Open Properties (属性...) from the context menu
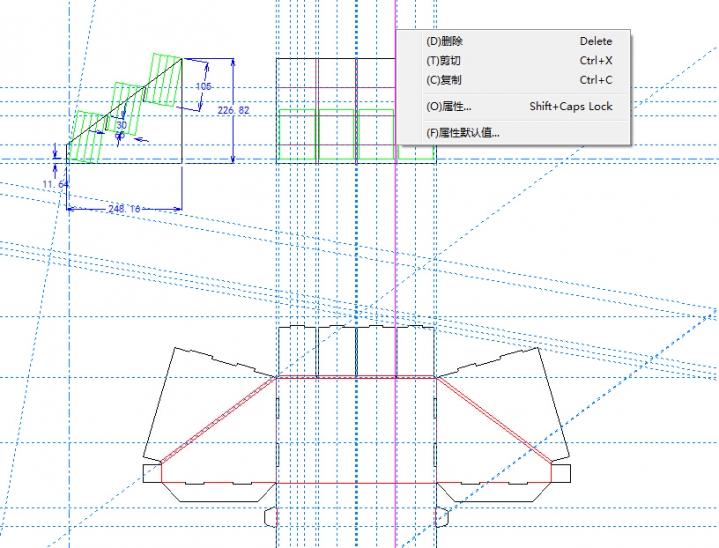Screen dimensions: 719x548 [450, 106]
